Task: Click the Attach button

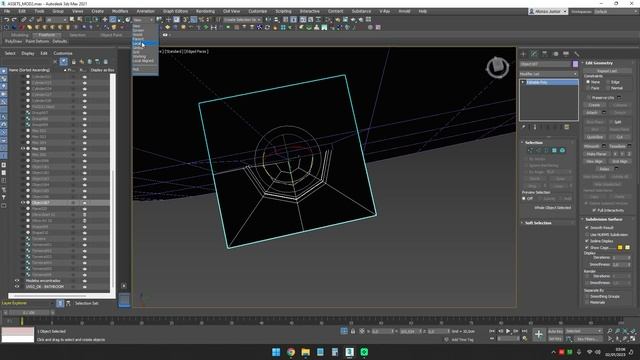Action: 592,112
